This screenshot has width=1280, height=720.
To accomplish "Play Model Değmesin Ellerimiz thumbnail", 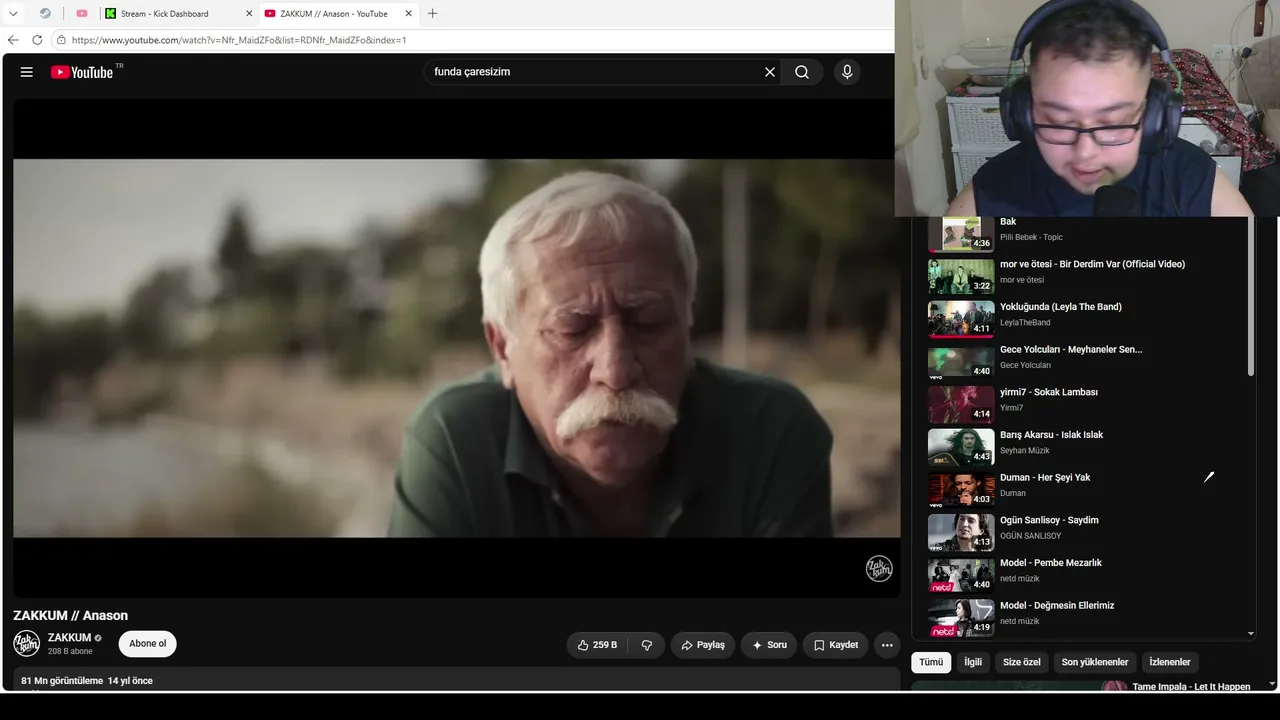I will tap(961, 618).
